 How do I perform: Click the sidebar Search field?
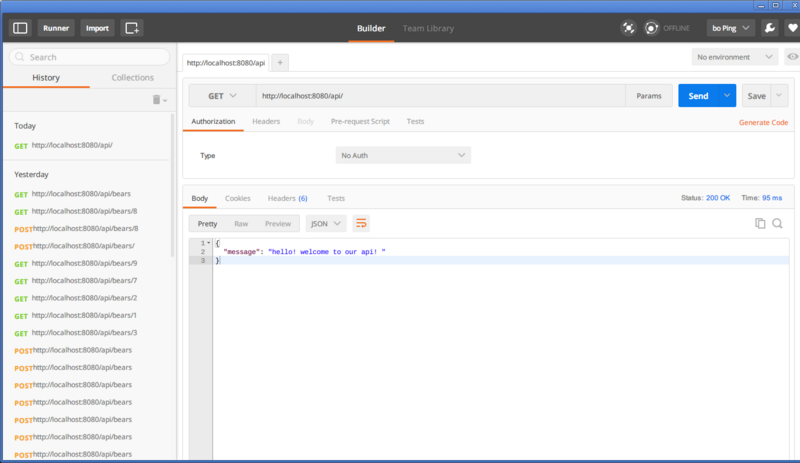(x=89, y=57)
